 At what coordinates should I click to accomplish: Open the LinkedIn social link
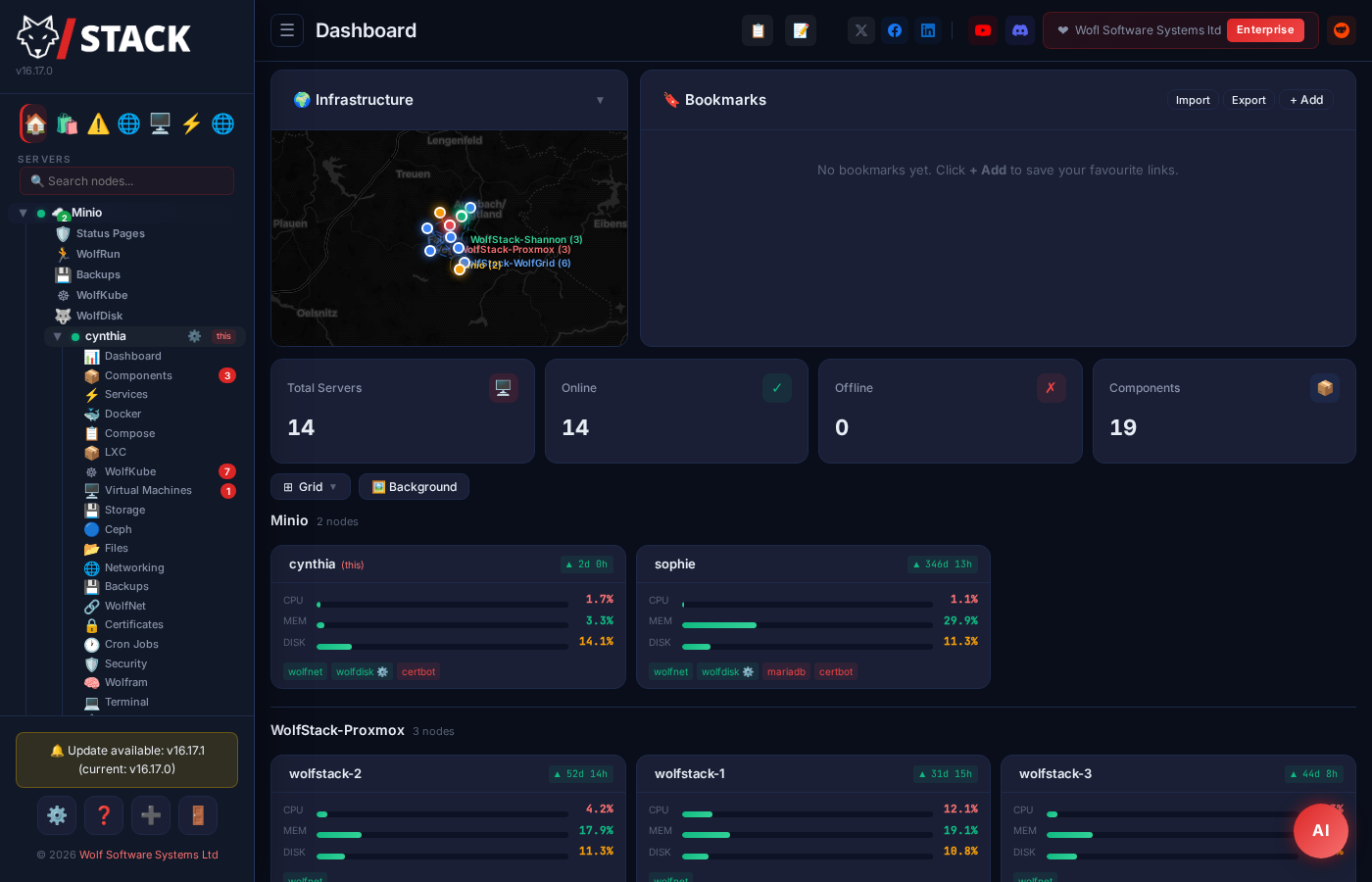tap(928, 30)
